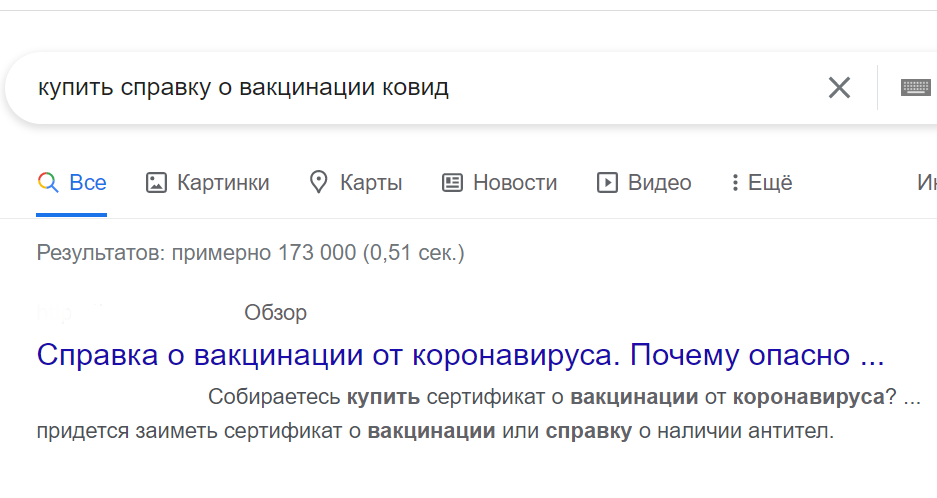Image resolution: width=937 pixels, height=498 pixels.
Task: Open the result 'Справка о вакцинации от коронавируса'
Action: pos(460,356)
